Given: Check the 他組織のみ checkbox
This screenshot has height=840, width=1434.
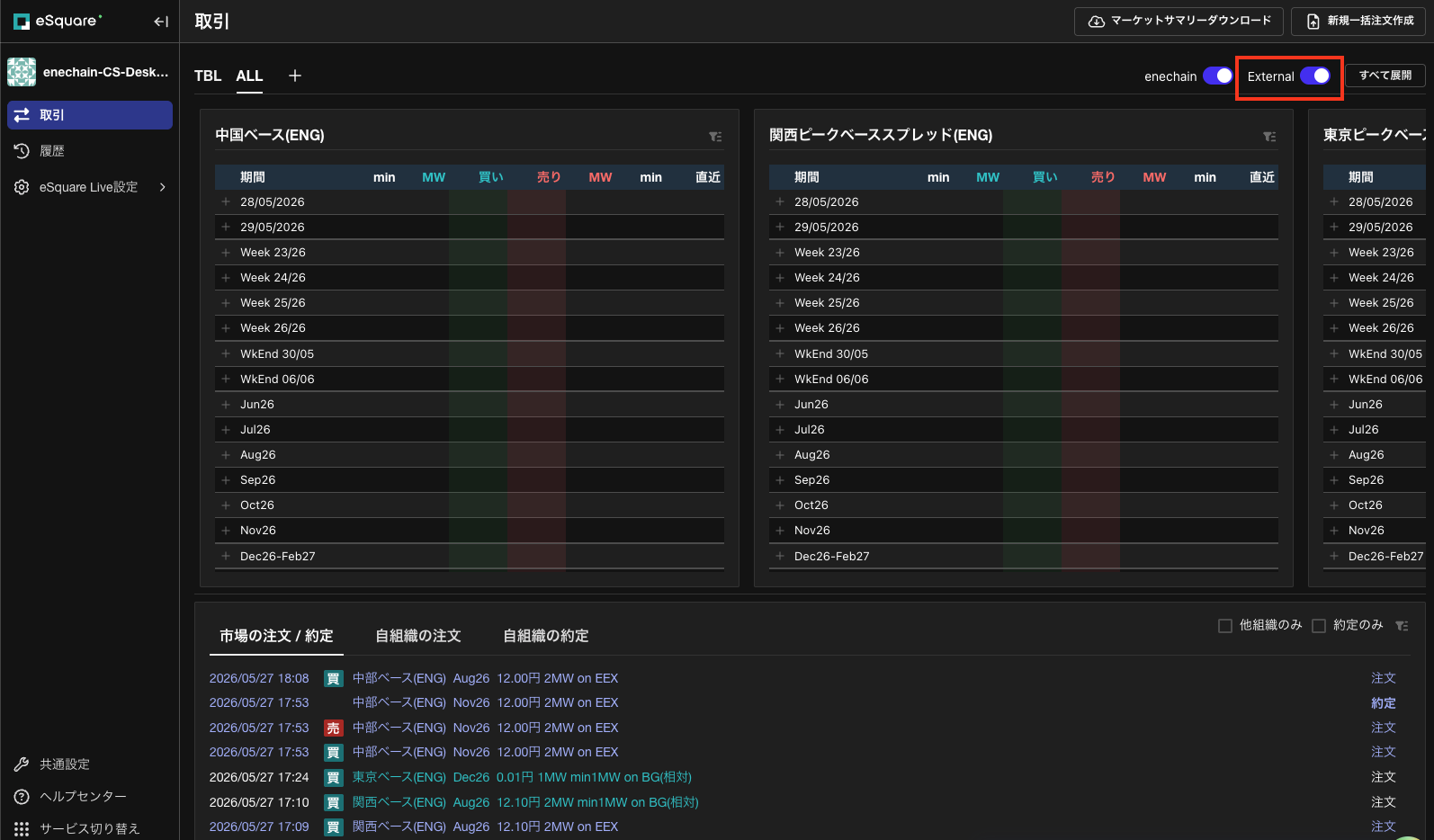Looking at the screenshot, I should (1224, 626).
